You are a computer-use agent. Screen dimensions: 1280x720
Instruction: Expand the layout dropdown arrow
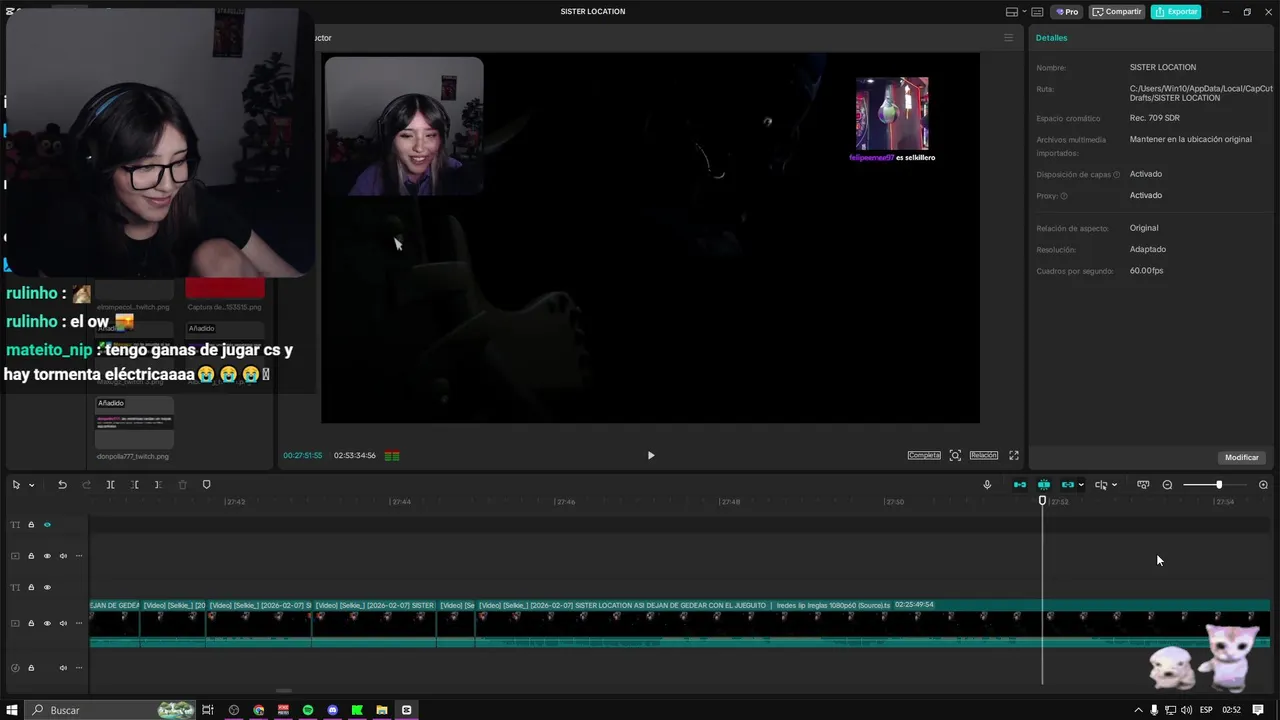1023,12
